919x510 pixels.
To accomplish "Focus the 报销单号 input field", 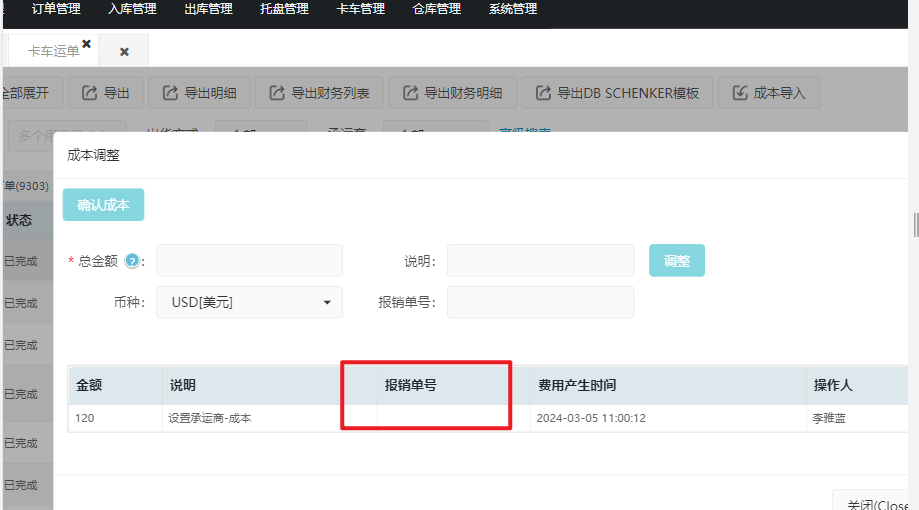I will point(540,302).
